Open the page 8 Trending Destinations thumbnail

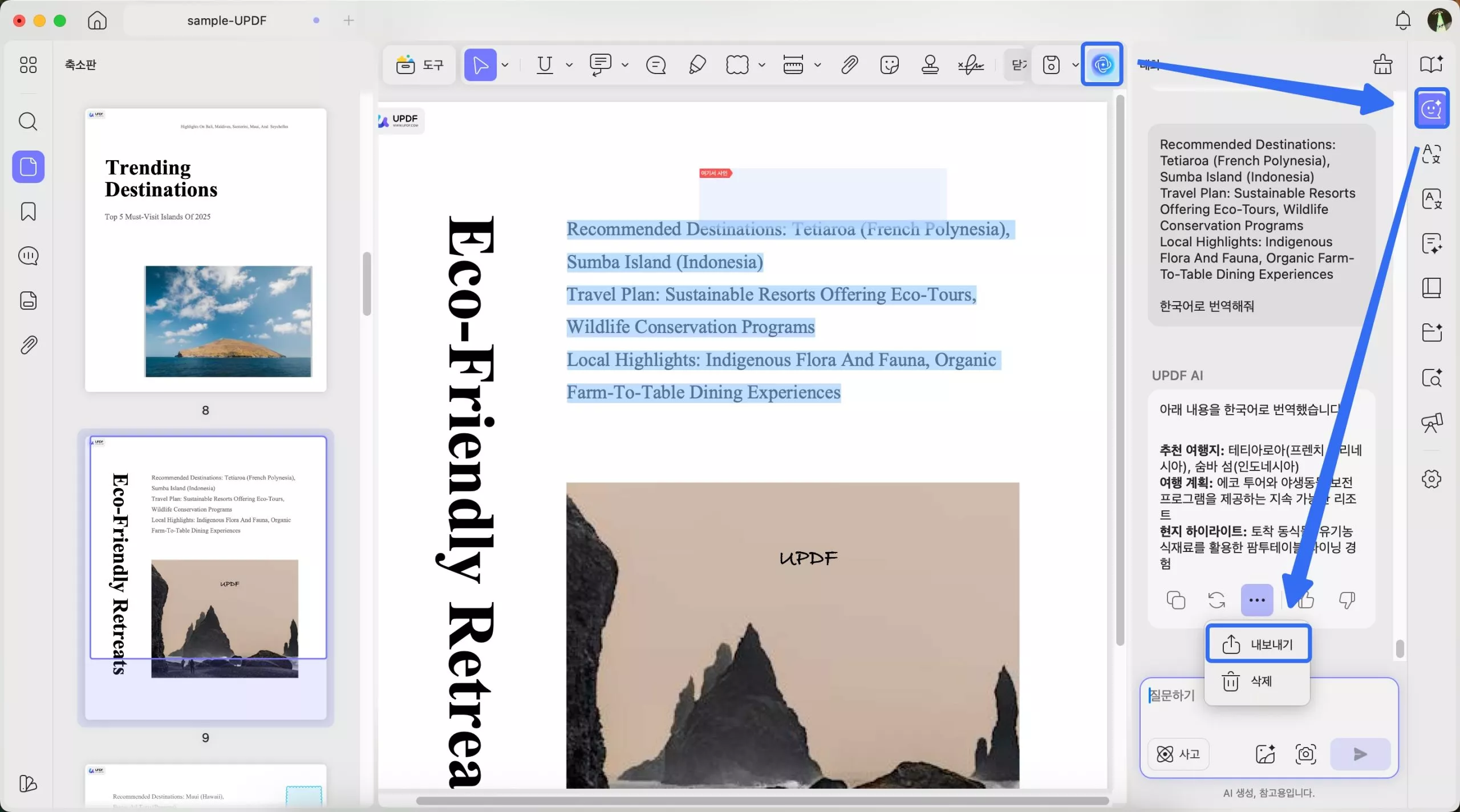click(205, 249)
